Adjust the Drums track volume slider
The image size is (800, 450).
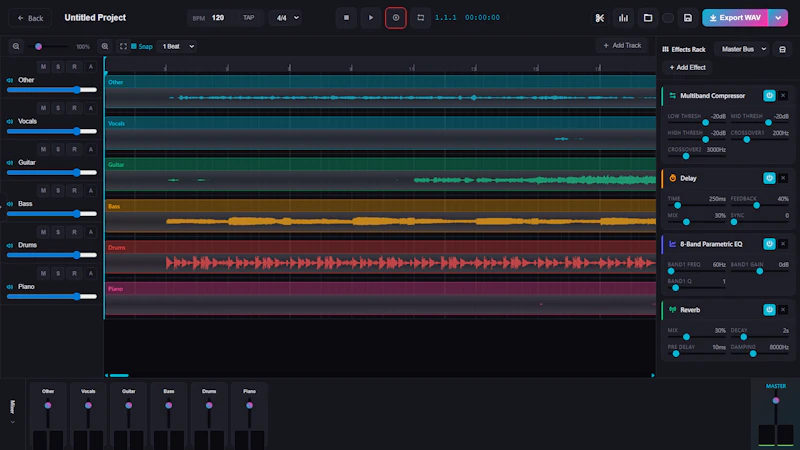tap(52, 255)
